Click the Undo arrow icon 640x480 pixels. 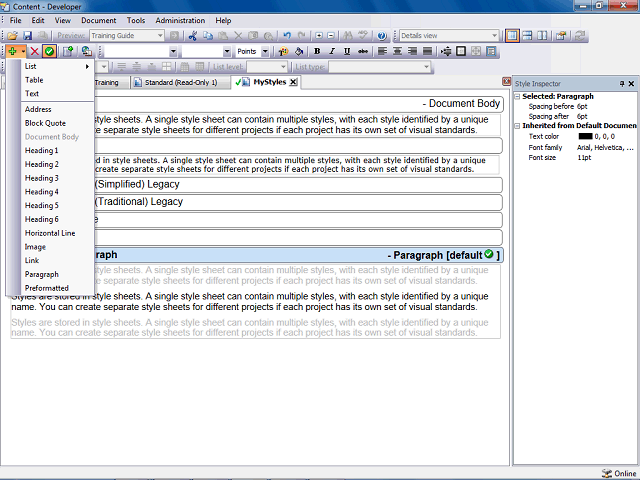click(x=287, y=36)
